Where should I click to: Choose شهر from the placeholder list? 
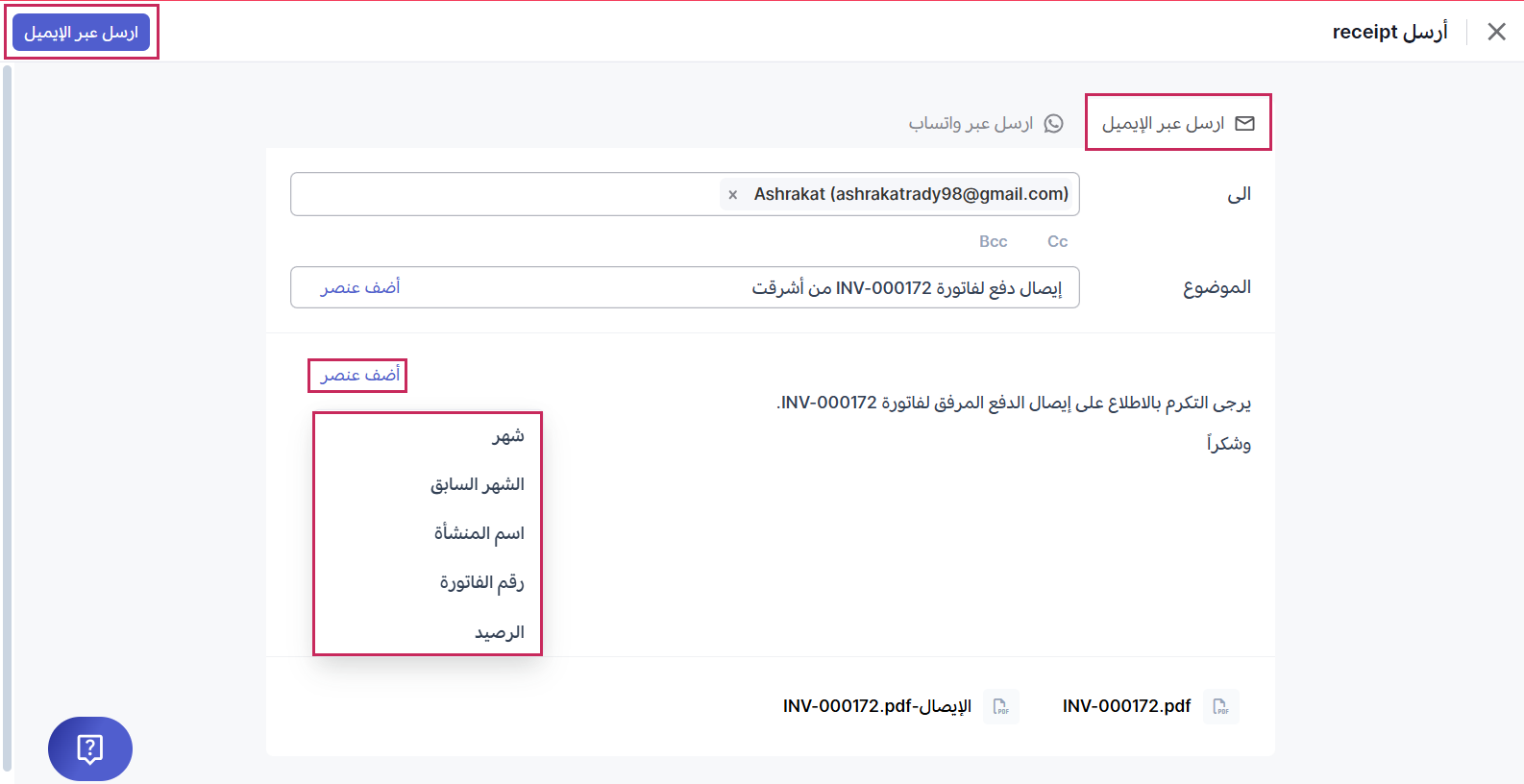click(508, 436)
